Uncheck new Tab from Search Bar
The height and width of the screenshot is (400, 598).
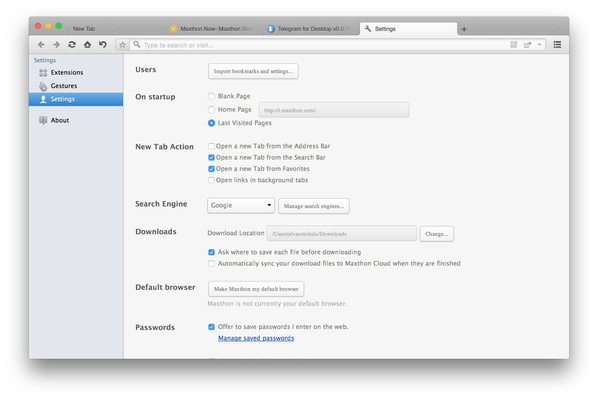(x=211, y=157)
